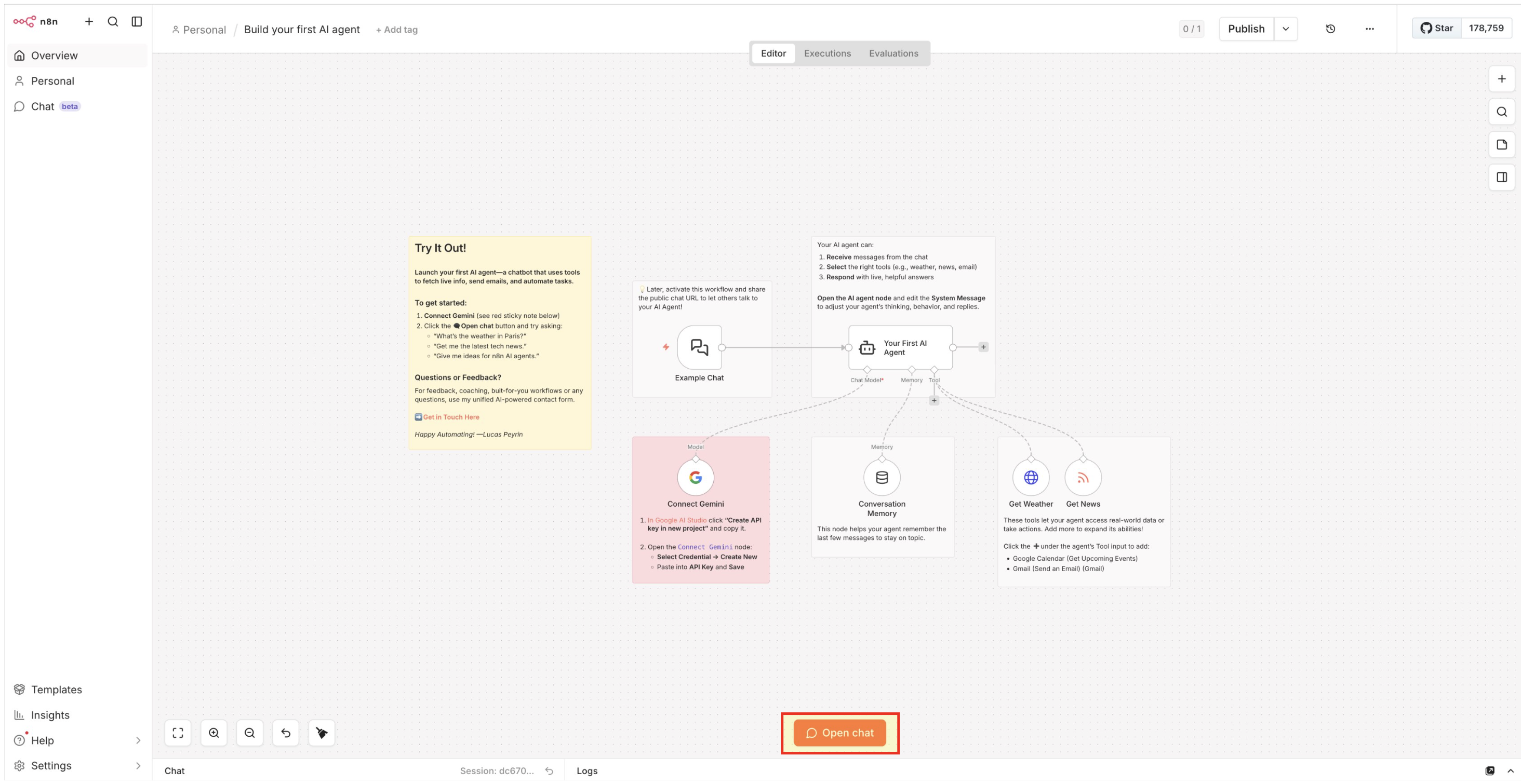
Task: Click the Open chat button
Action: (839, 733)
